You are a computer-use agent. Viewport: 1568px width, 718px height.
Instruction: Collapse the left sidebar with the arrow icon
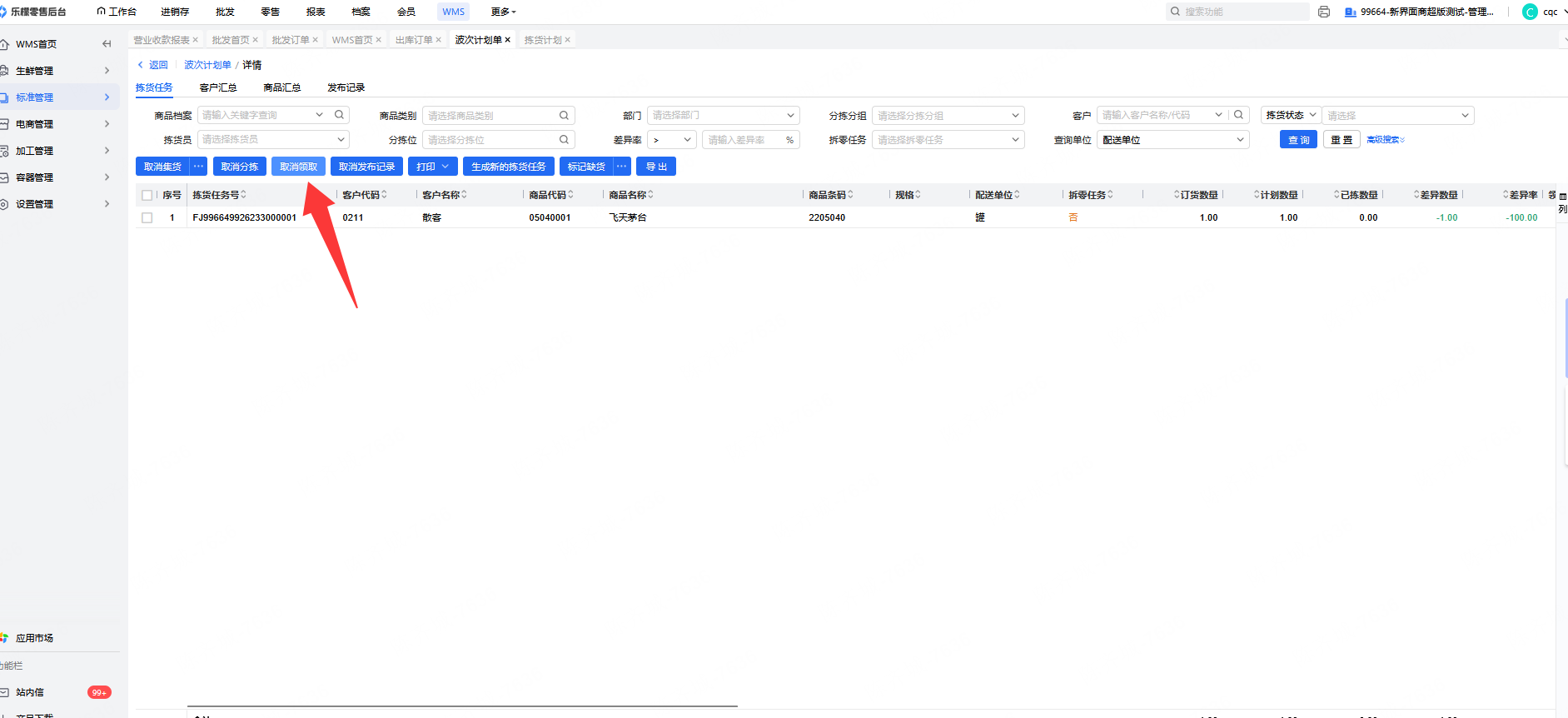107,44
